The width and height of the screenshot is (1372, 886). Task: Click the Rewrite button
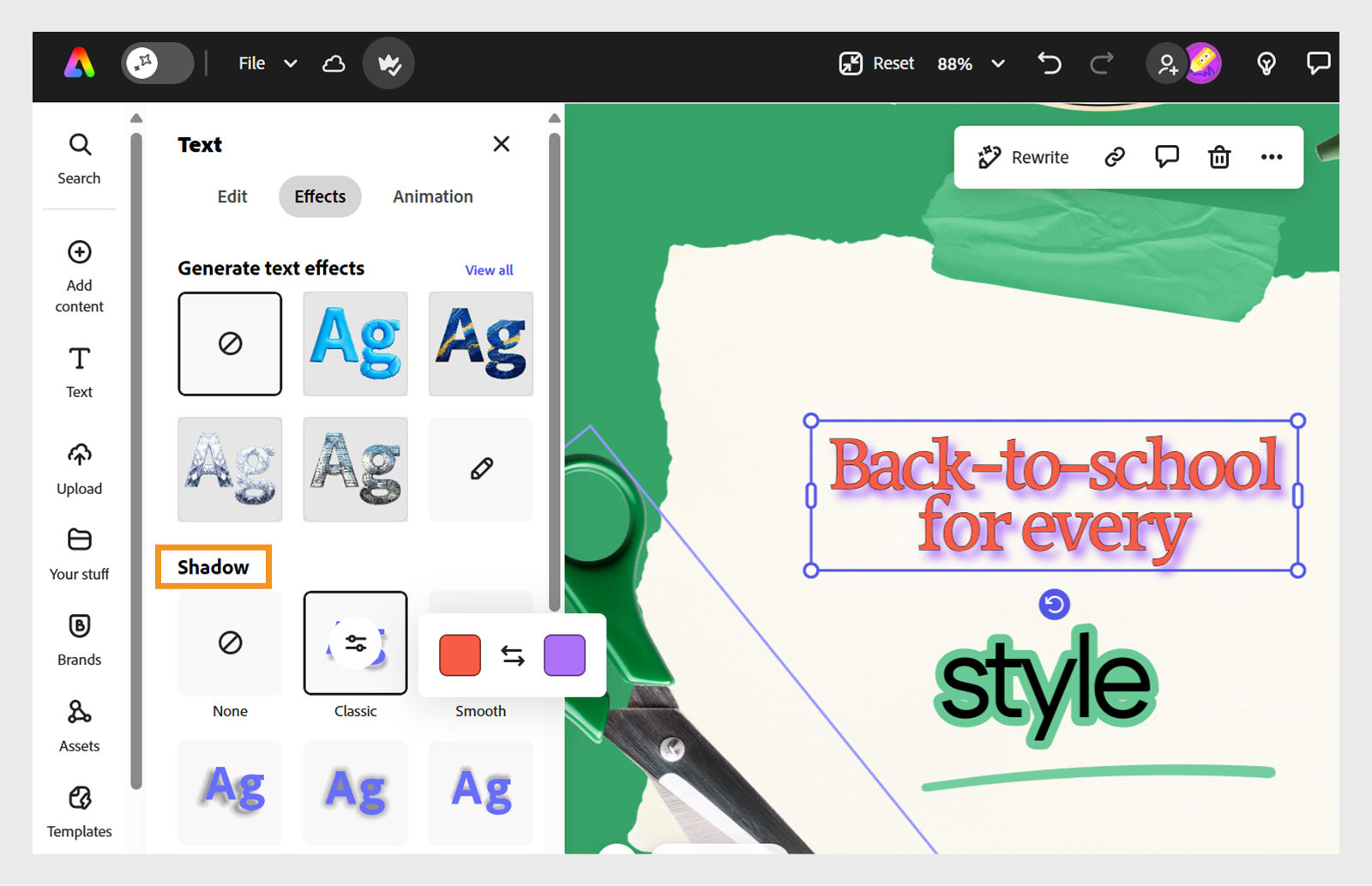1024,157
